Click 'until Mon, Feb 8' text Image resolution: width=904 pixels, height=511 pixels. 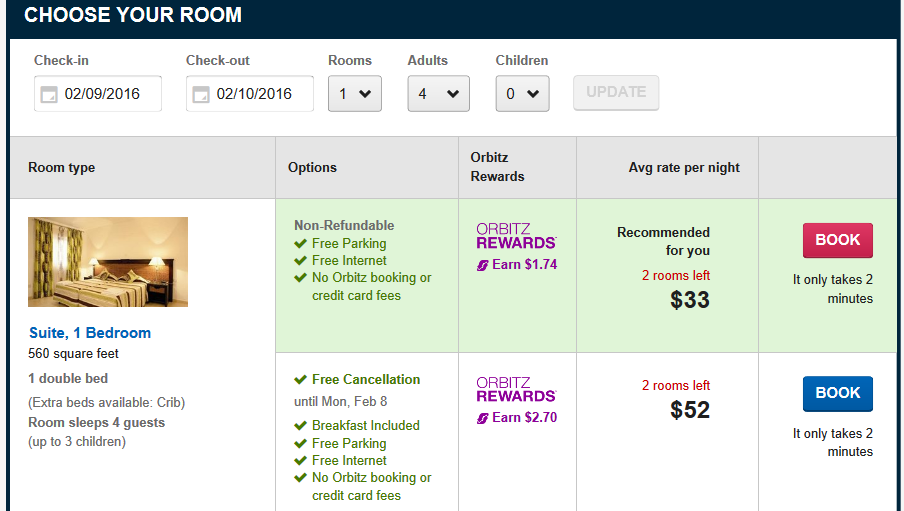click(x=341, y=401)
